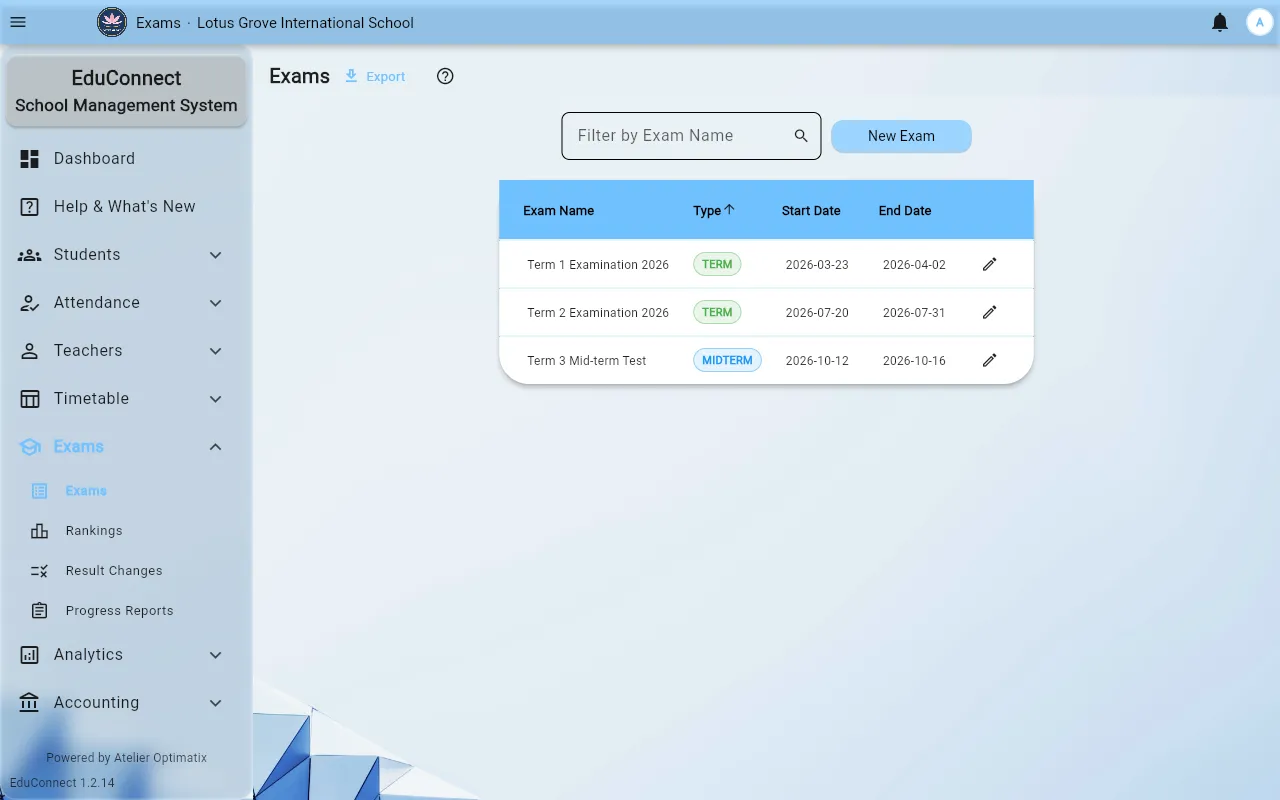Sort by Type column header
The image size is (1280, 800).
pyautogui.click(x=713, y=210)
